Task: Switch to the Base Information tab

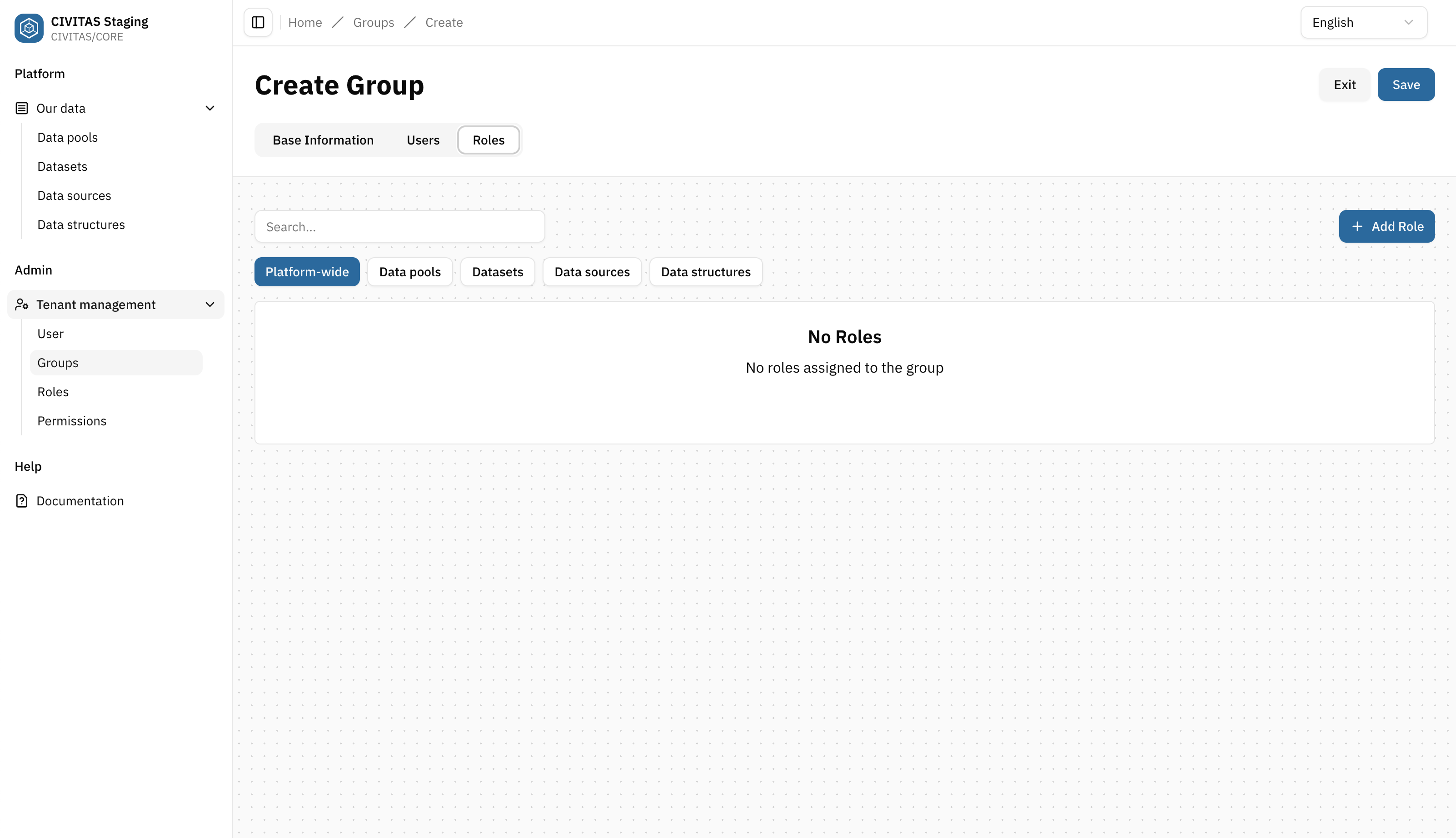Action: [x=323, y=140]
